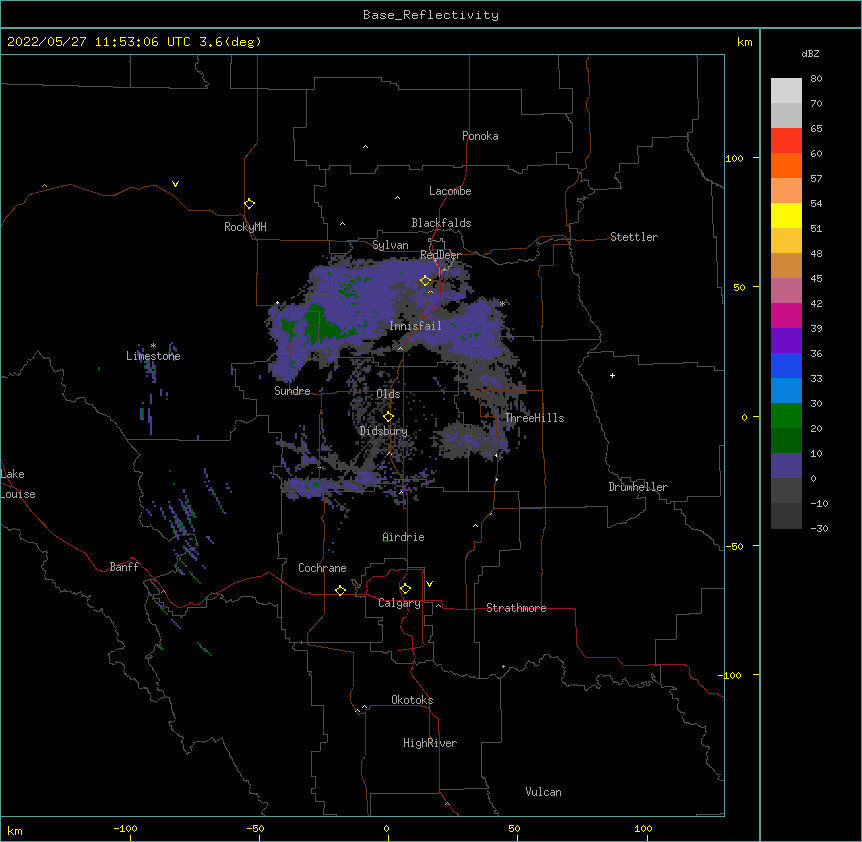
Task: Click the Cochrane town label
Action: click(322, 568)
